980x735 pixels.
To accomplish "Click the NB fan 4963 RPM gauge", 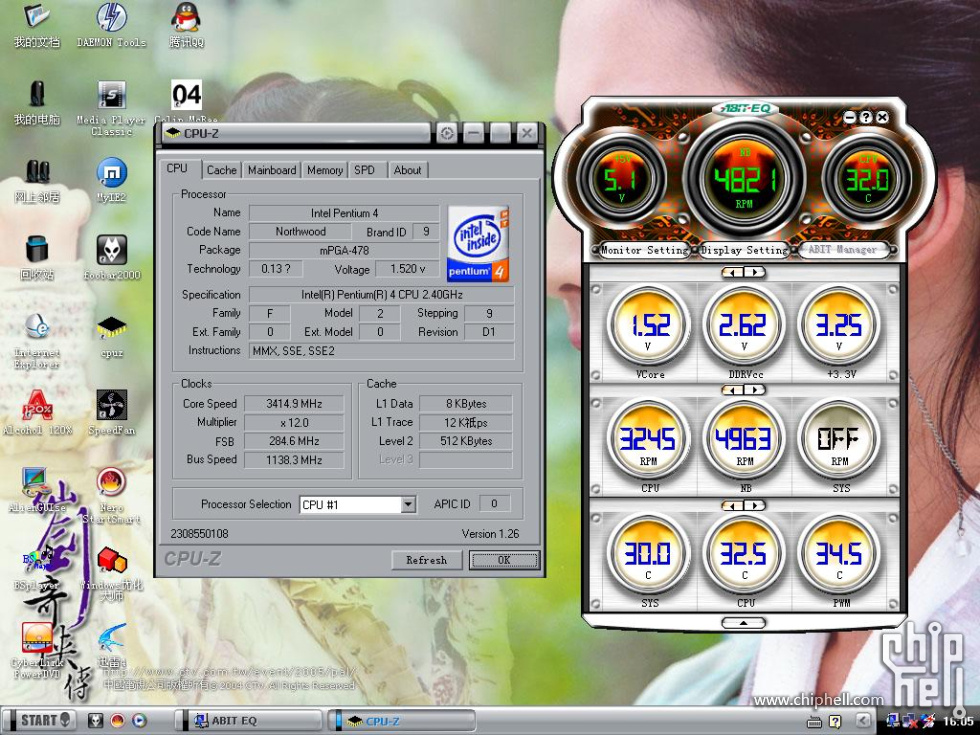I will point(744,439).
